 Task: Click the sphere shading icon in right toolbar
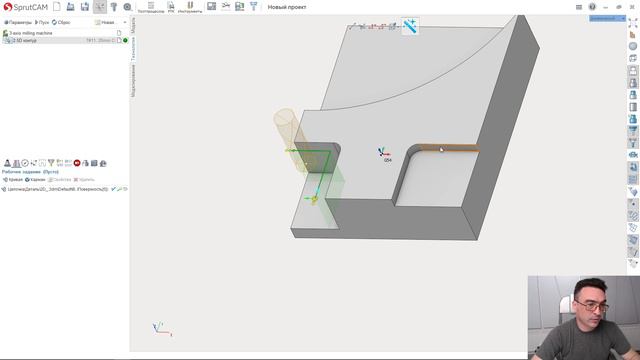(x=633, y=46)
